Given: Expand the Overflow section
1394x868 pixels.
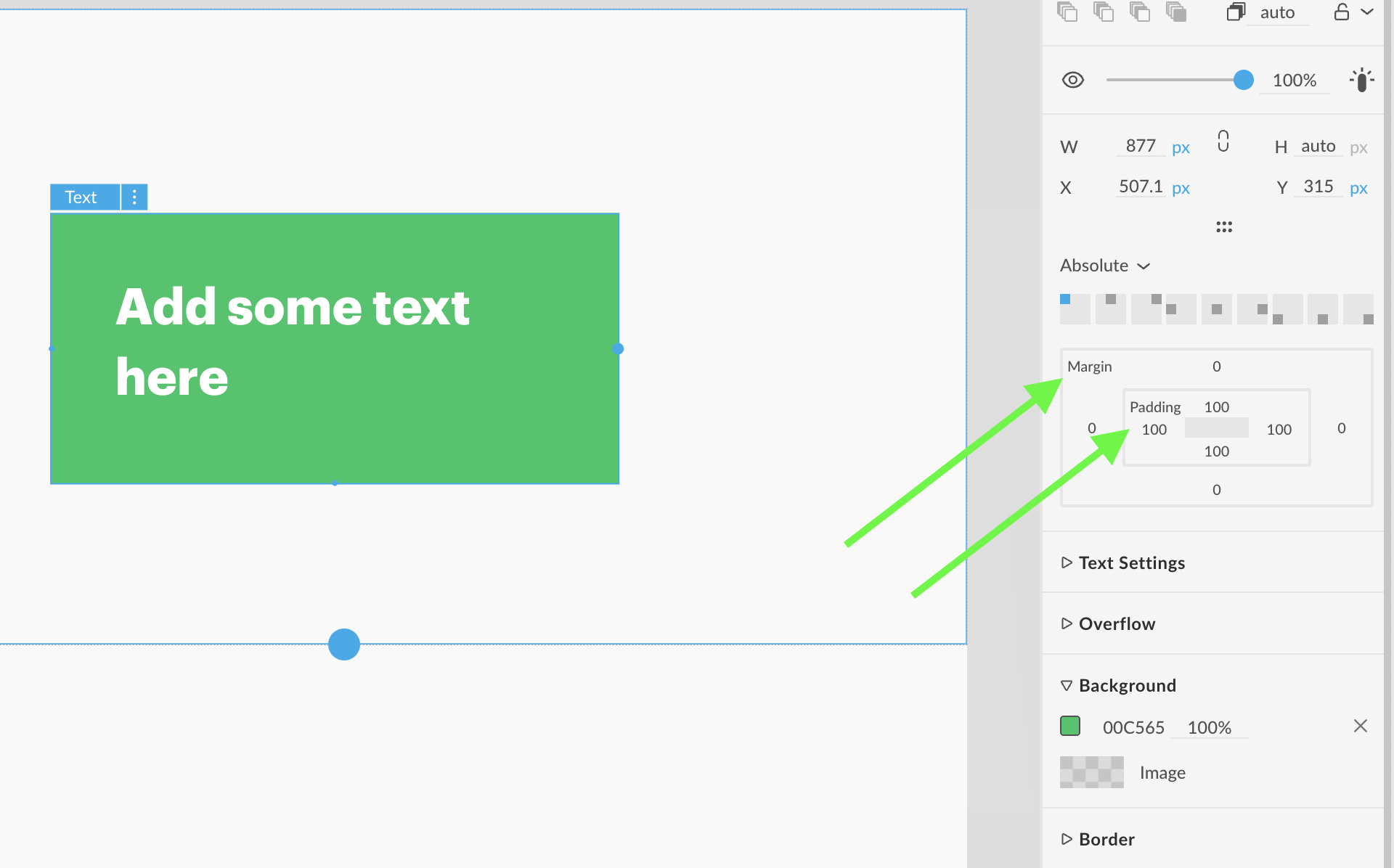Looking at the screenshot, I should point(1117,624).
